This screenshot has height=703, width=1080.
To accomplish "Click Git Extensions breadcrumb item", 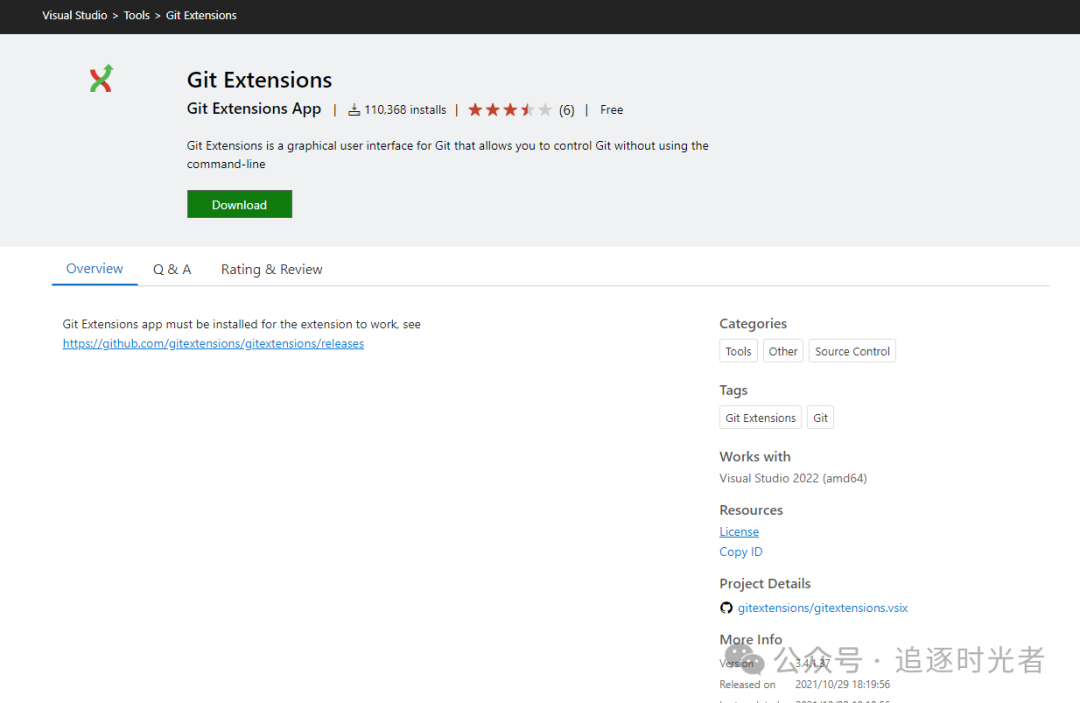I will tap(201, 16).
